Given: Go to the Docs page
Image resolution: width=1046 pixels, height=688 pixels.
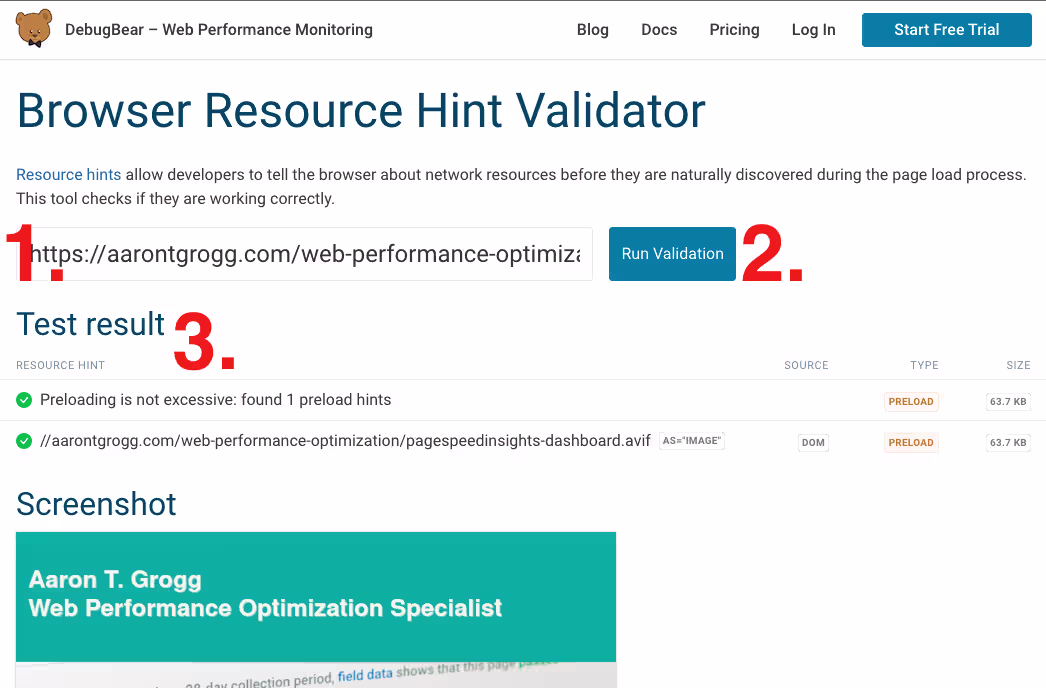Looking at the screenshot, I should pos(659,30).
